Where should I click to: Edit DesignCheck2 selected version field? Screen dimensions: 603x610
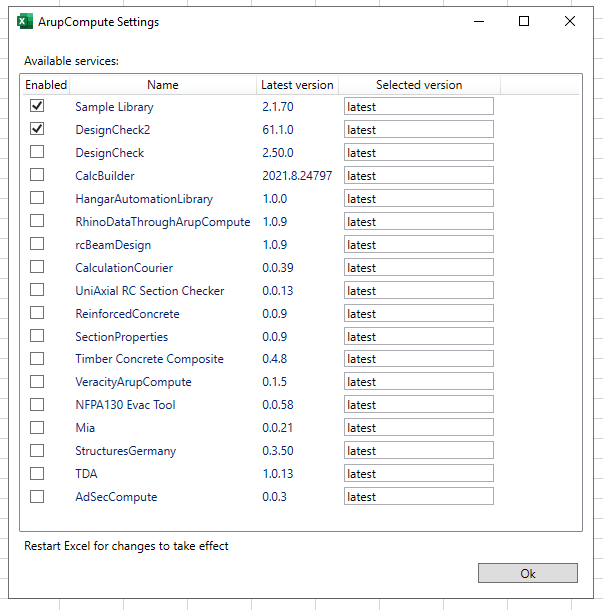coord(419,129)
